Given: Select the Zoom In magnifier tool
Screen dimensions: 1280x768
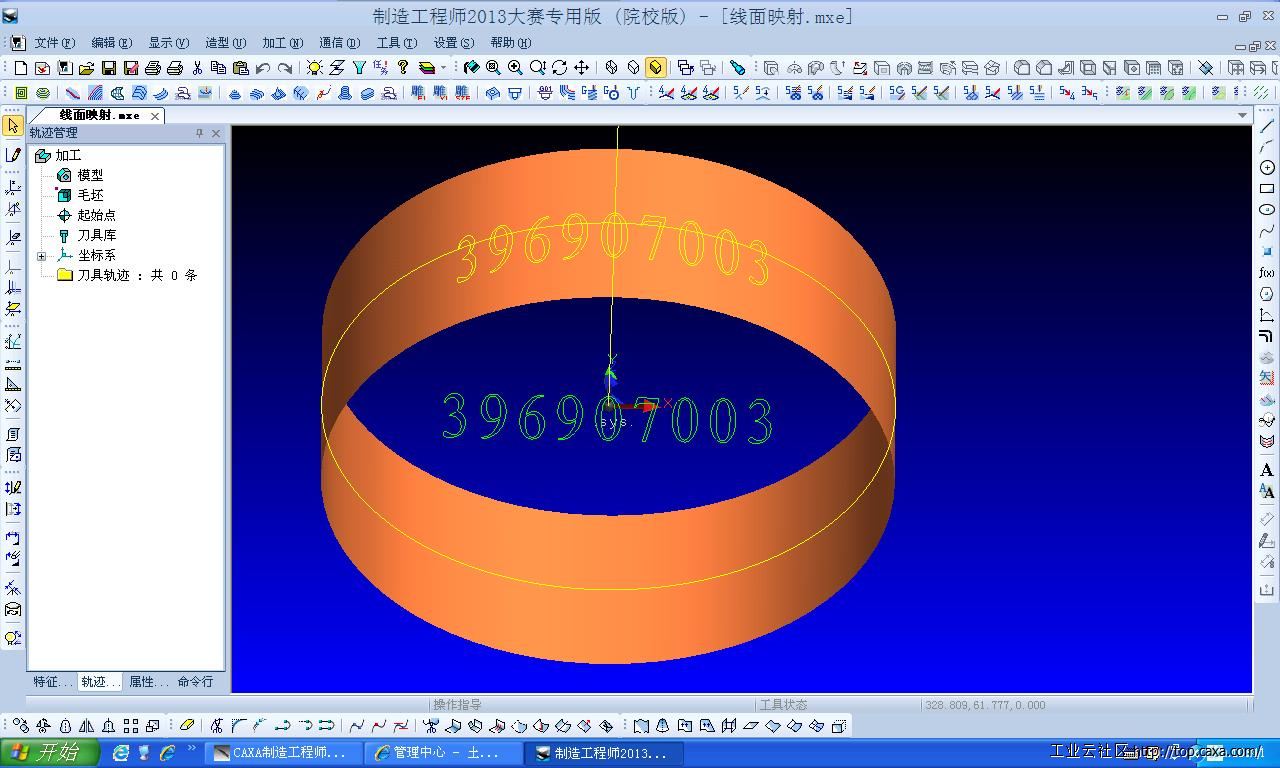Looking at the screenshot, I should click(x=515, y=68).
